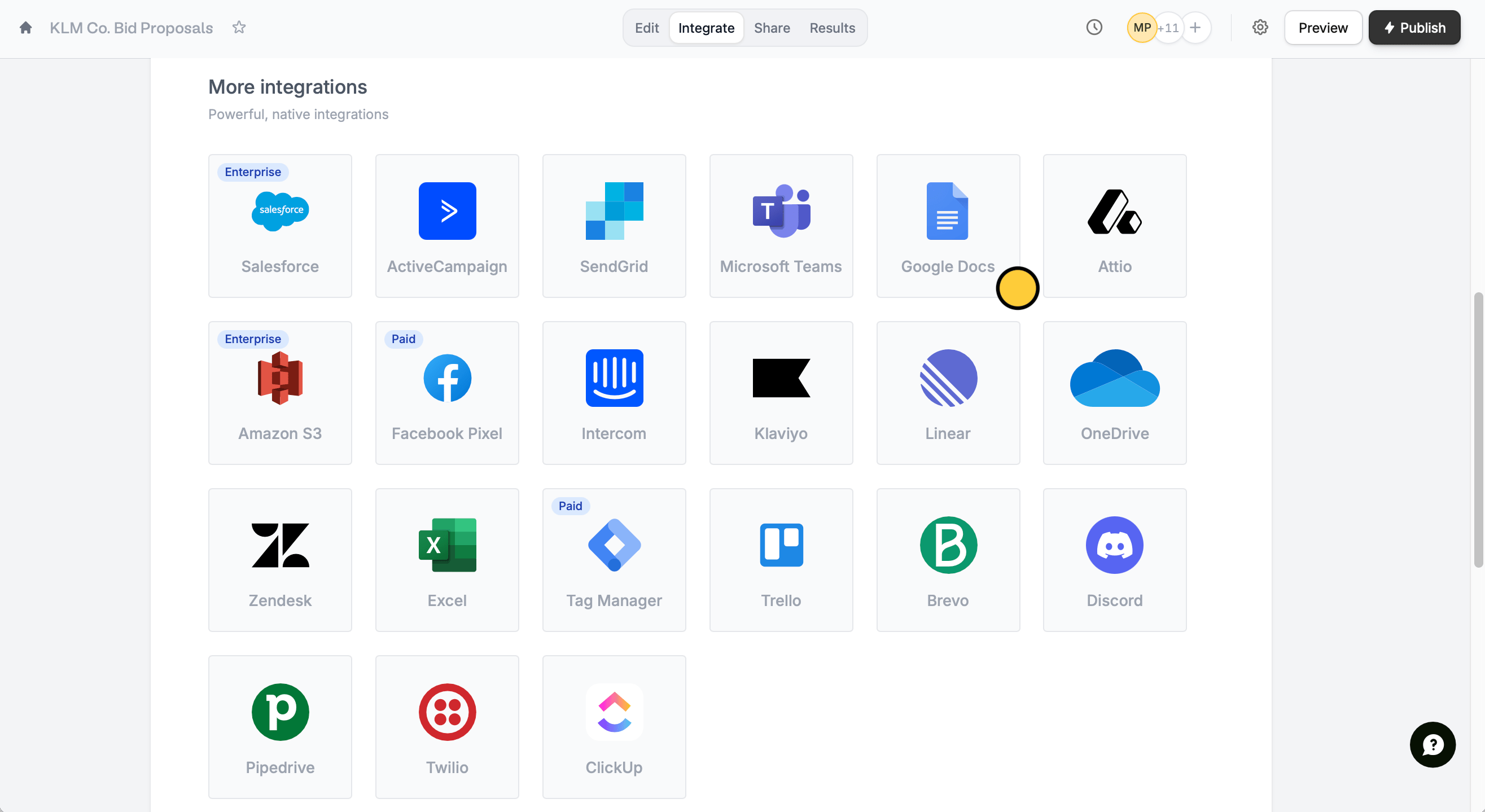Show the +11 additional collaborators
Viewport: 1485px width, 812px height.
1169,28
